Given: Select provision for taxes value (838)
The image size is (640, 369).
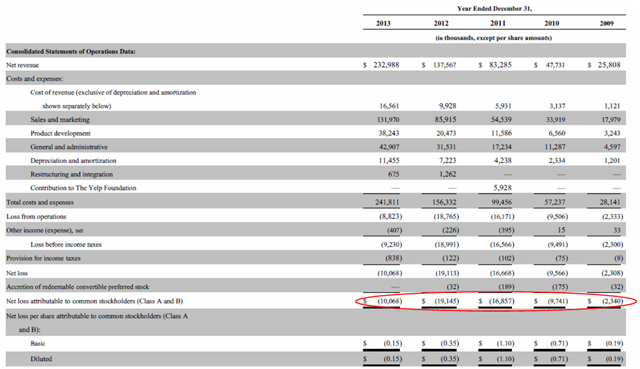Looking at the screenshot, I should 394,258.
